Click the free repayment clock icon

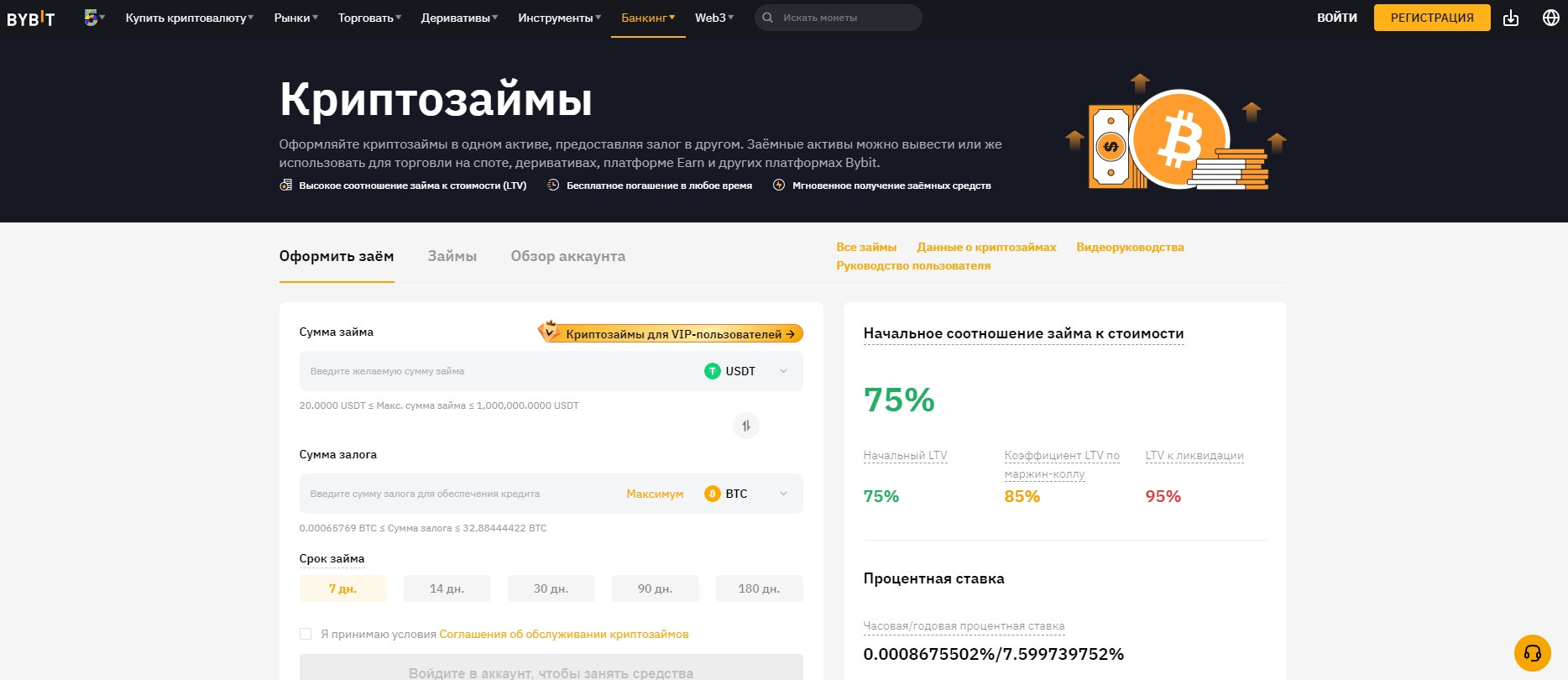click(x=553, y=186)
